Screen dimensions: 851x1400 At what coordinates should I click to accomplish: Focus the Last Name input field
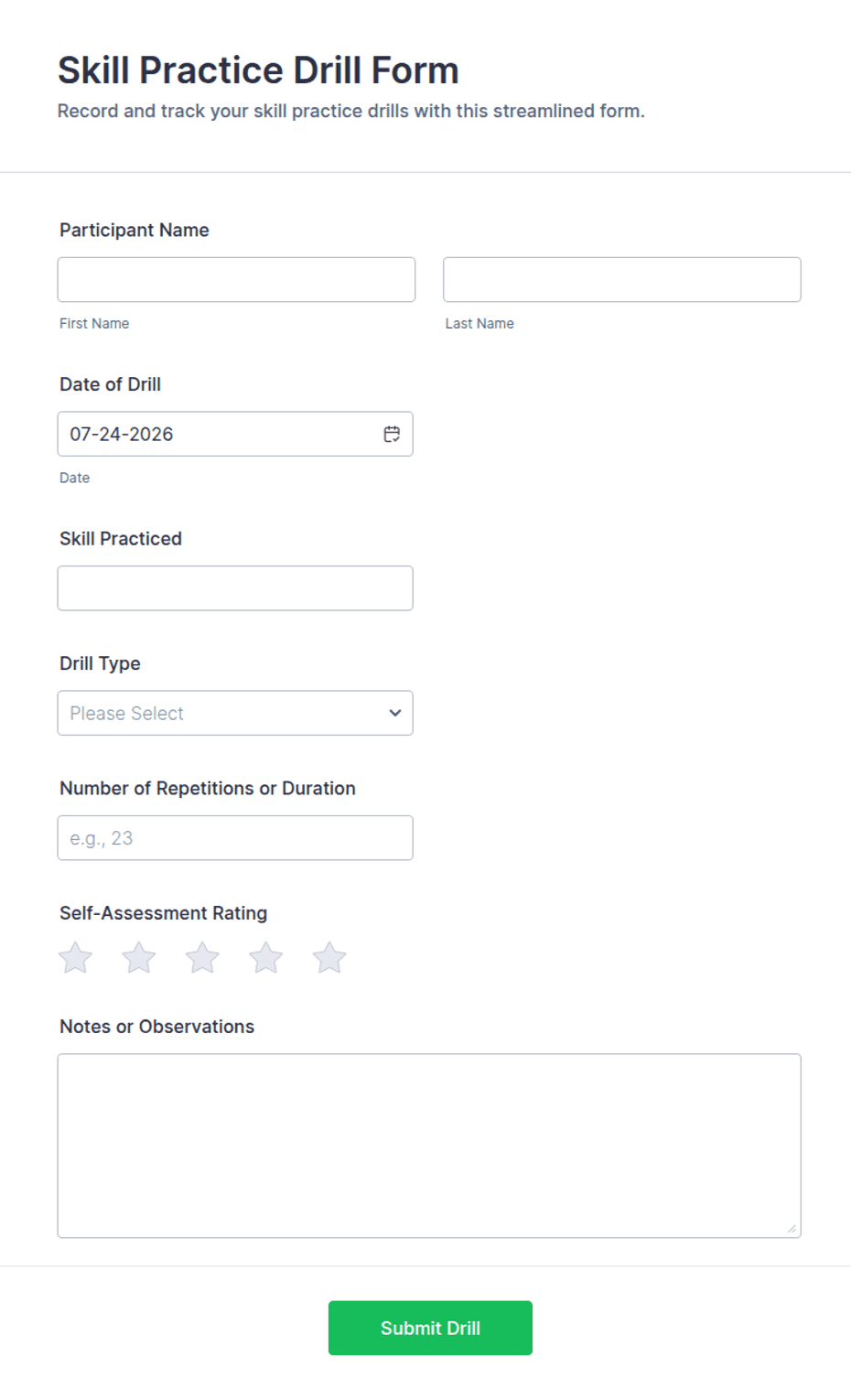click(x=622, y=279)
